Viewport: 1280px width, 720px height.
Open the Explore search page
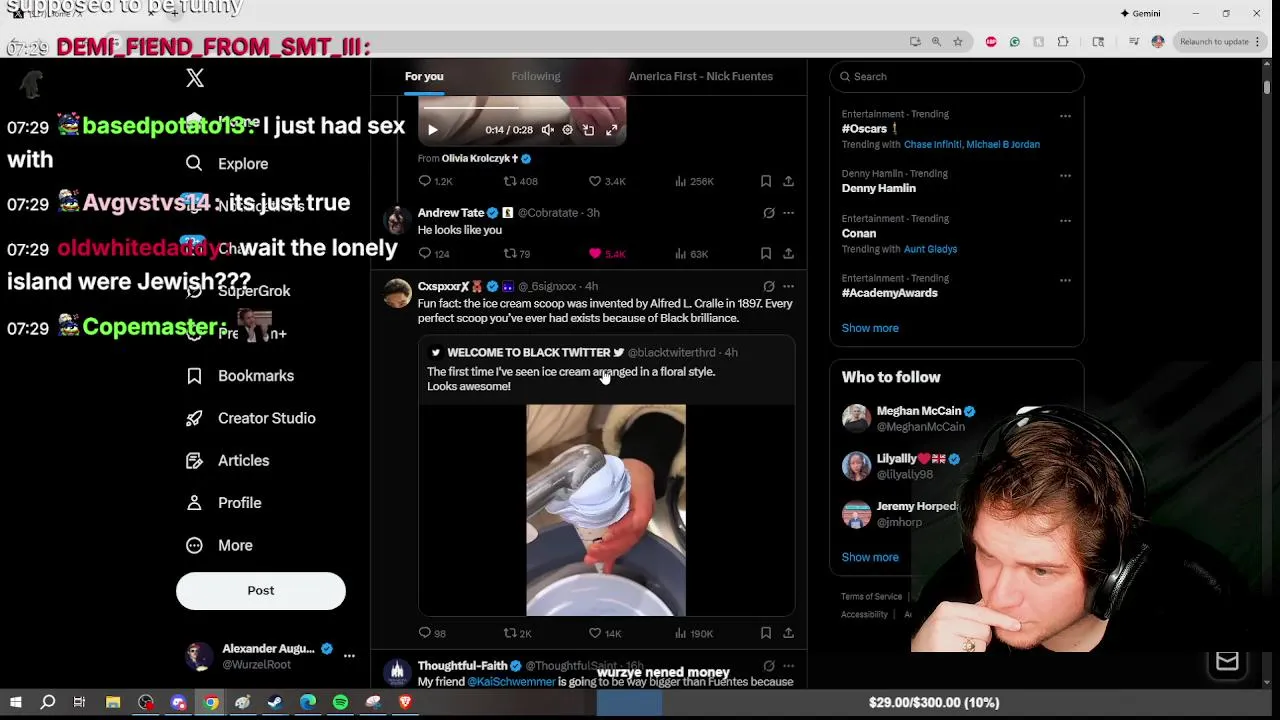[x=228, y=163]
